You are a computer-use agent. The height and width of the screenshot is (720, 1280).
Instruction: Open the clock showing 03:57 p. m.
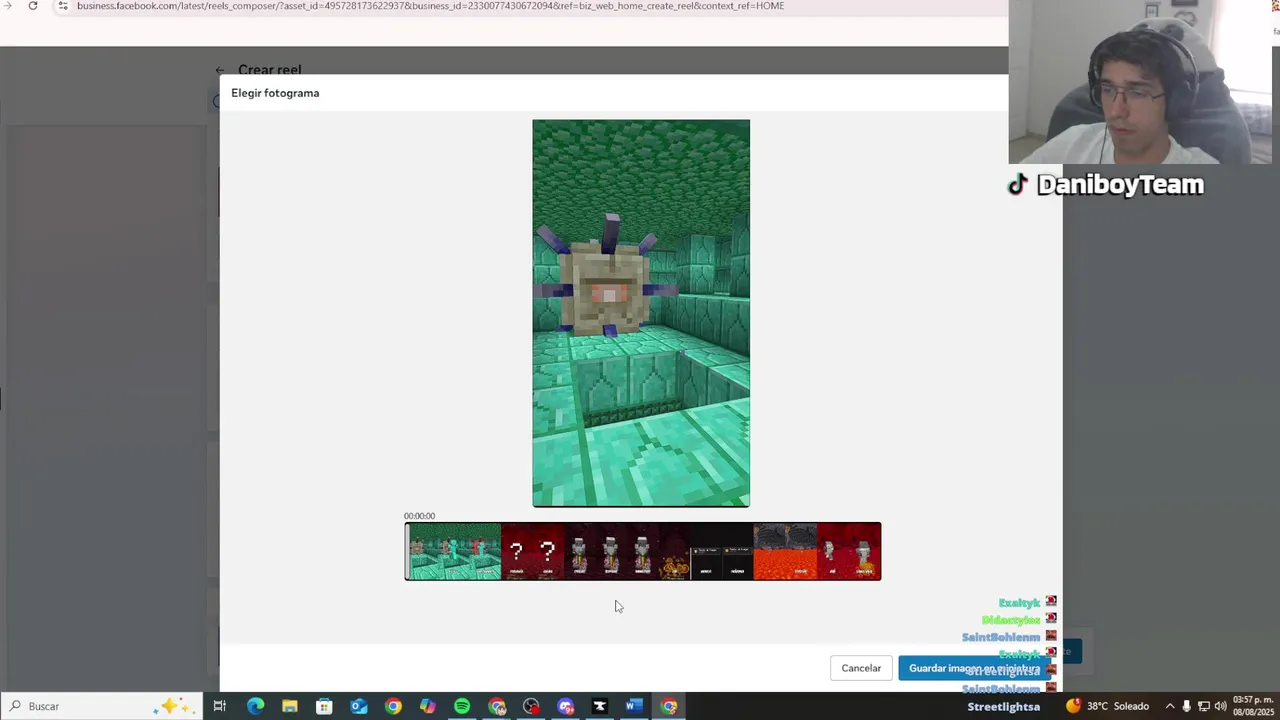tap(1254, 706)
